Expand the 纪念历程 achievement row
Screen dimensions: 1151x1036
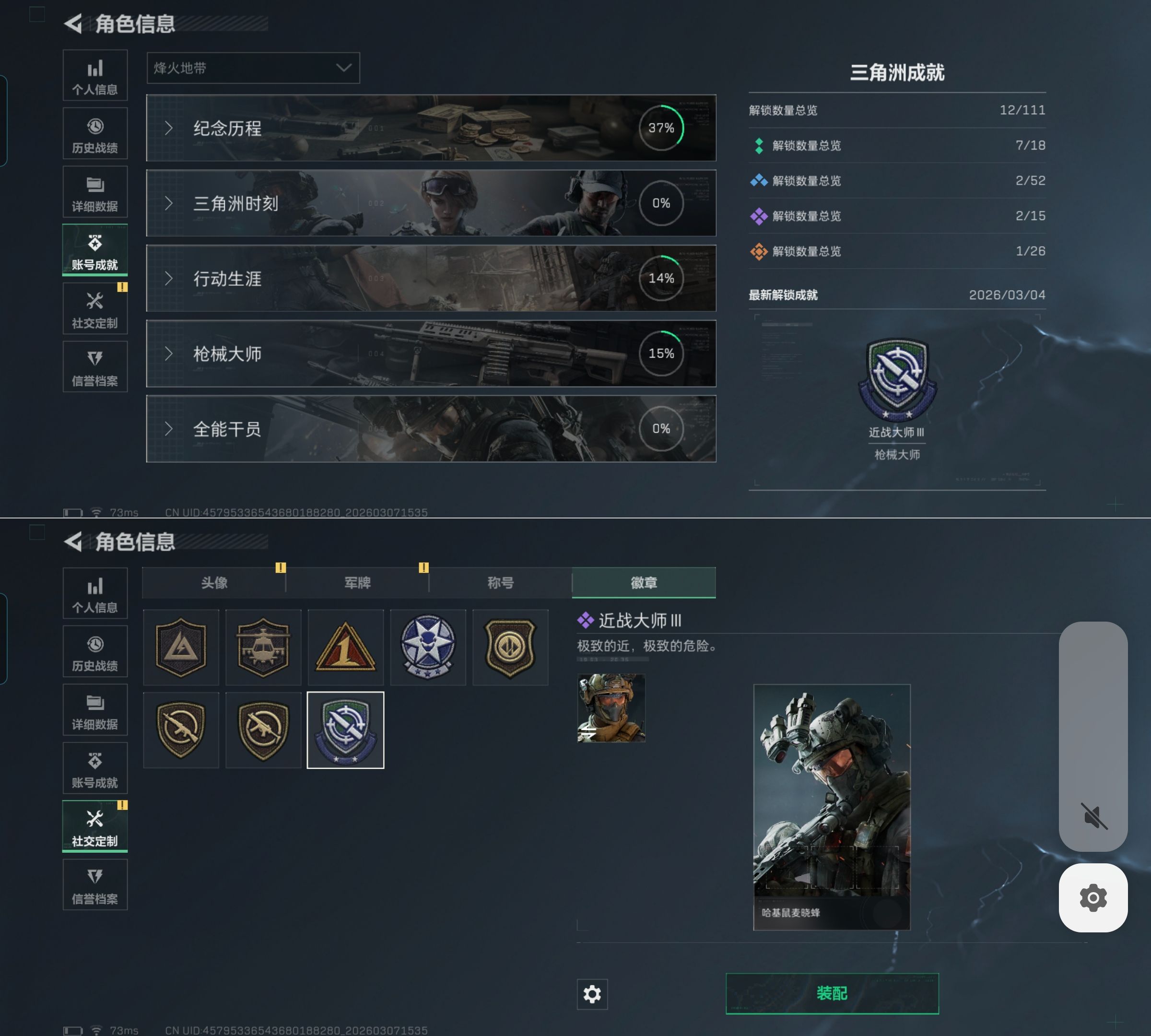431,128
